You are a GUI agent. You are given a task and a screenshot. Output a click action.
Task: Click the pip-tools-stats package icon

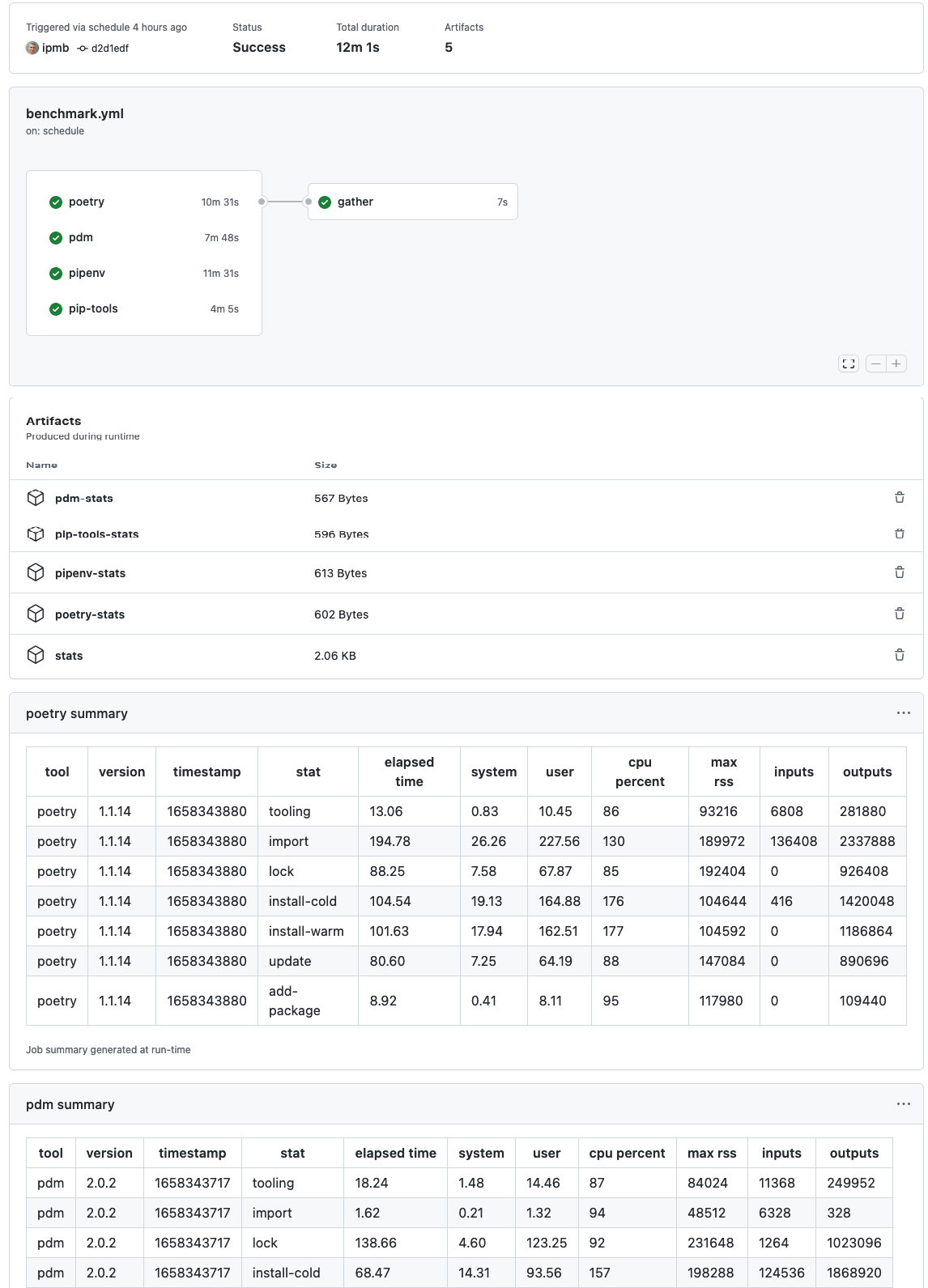click(x=36, y=533)
